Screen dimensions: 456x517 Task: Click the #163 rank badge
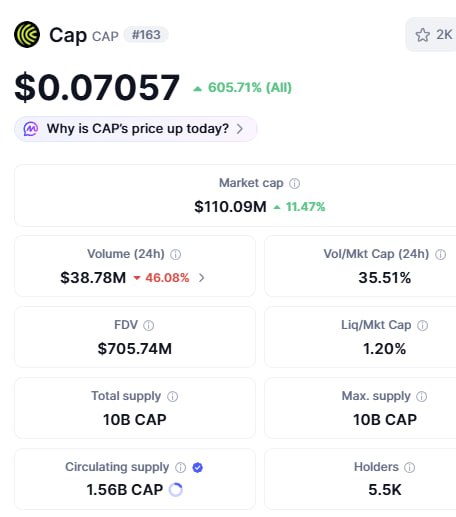pos(146,35)
